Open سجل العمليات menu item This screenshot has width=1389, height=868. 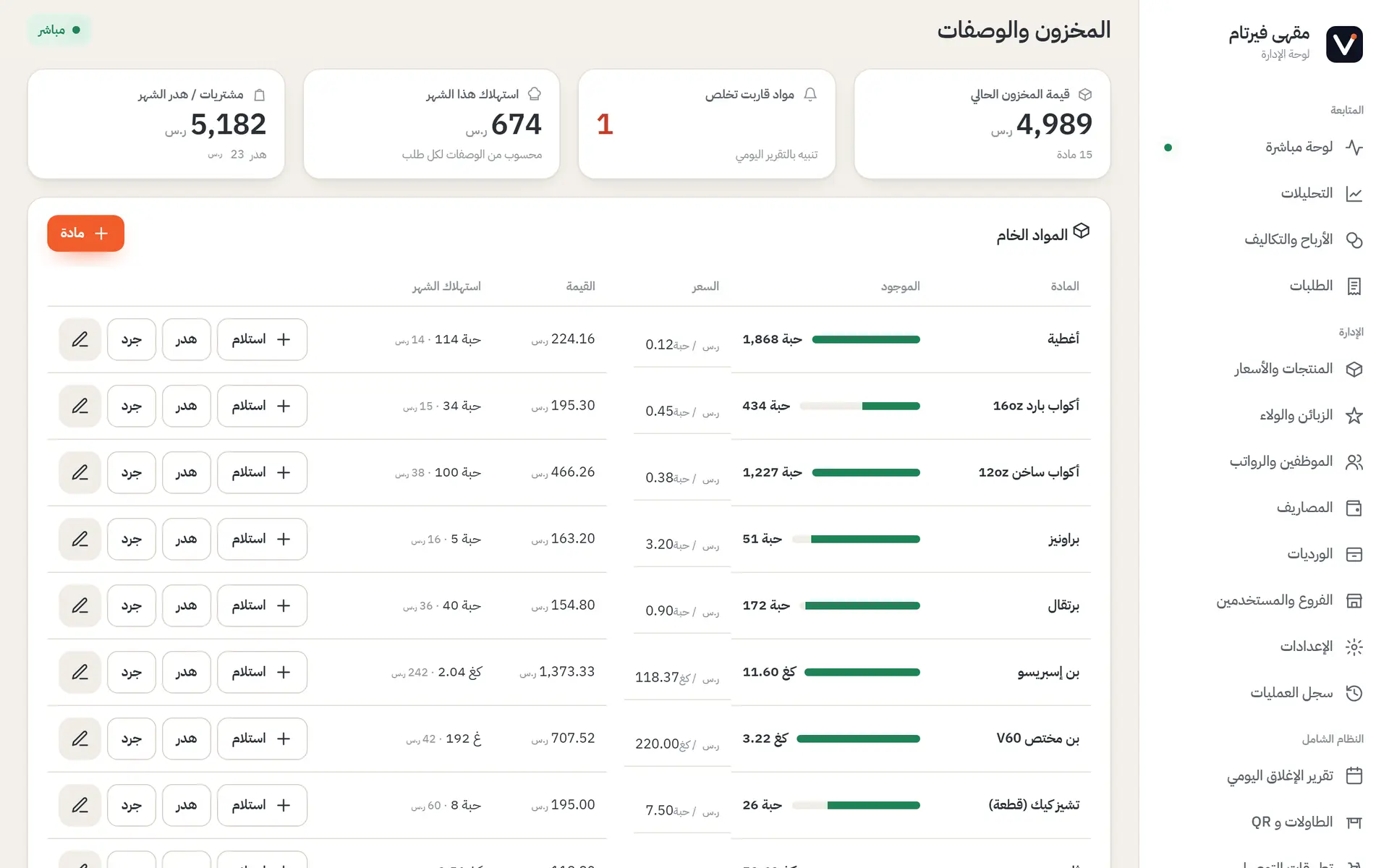point(1263,693)
